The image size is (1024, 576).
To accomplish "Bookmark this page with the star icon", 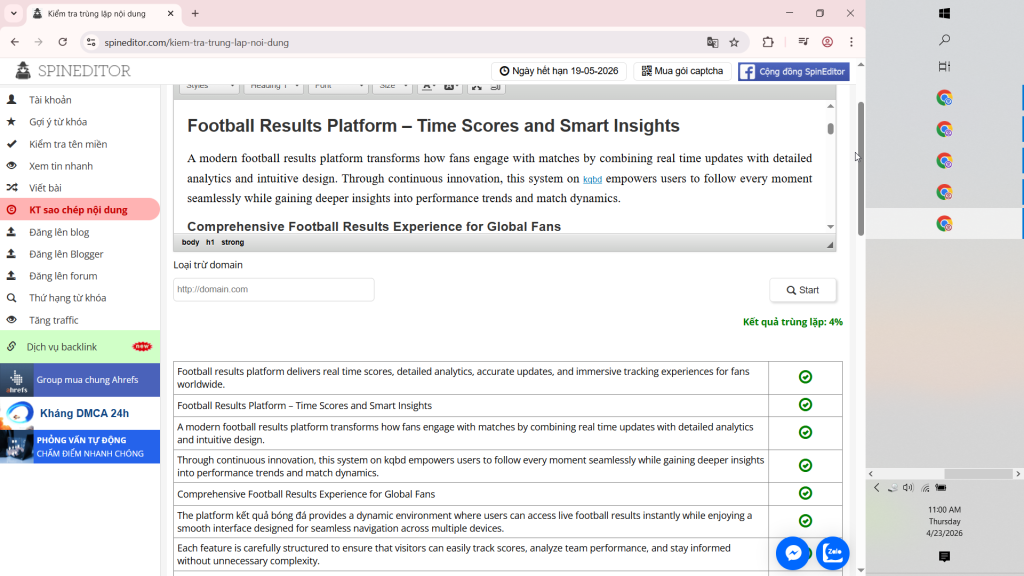I will (x=734, y=42).
